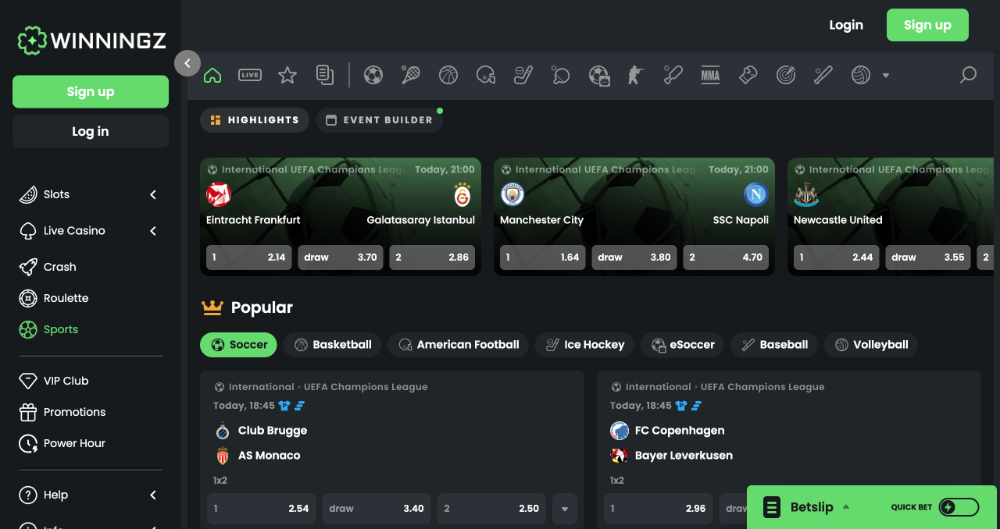Image resolution: width=1000 pixels, height=529 pixels.
Task: Expand the Live Casino sidebar submenu
Action: pos(153,231)
